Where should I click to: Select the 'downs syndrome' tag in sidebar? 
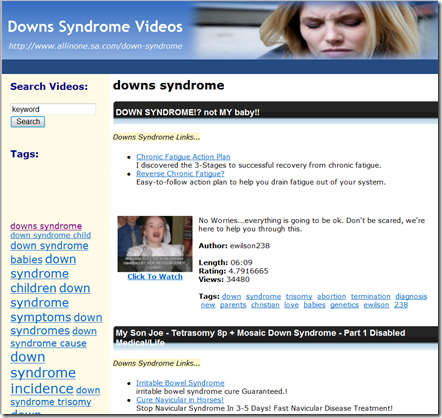(46, 226)
